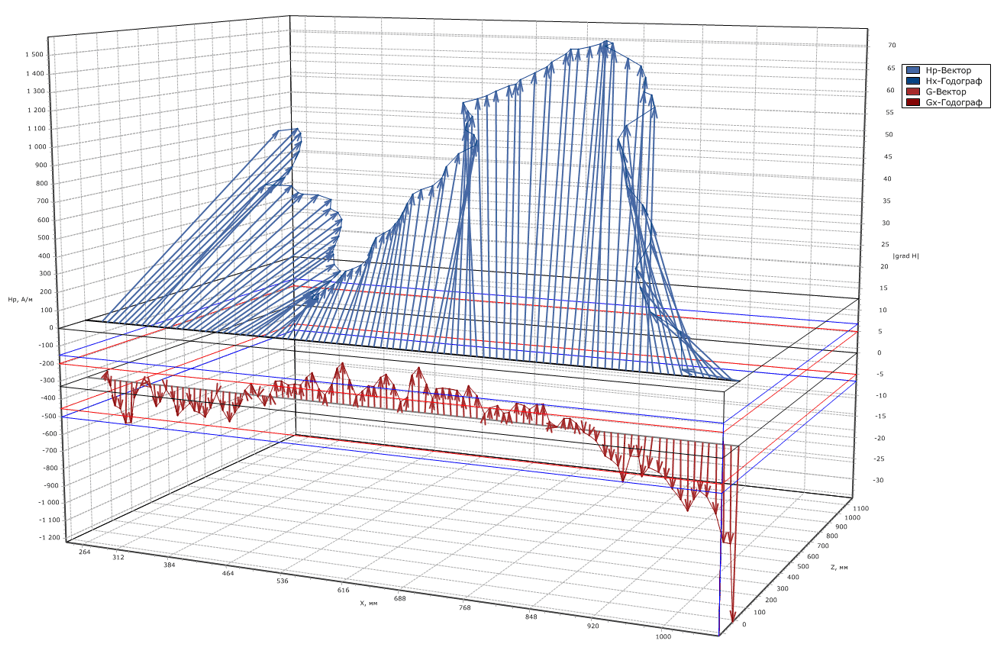Click the Hp-Вектор blue legend swatch
Viewport: 1000px width, 651px height.
click(913, 71)
